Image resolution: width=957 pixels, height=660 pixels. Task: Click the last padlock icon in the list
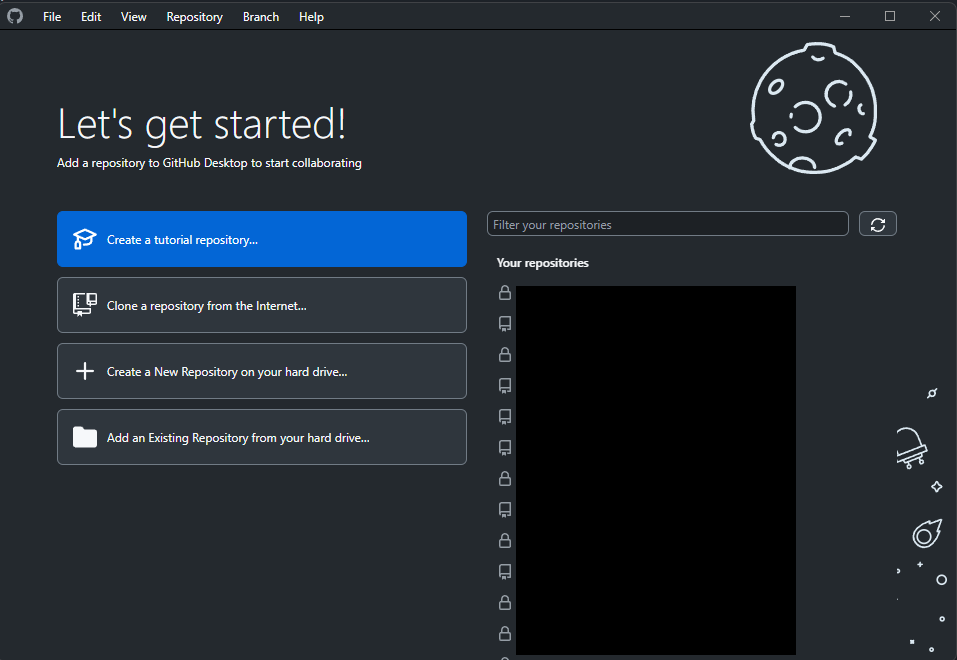(504, 633)
